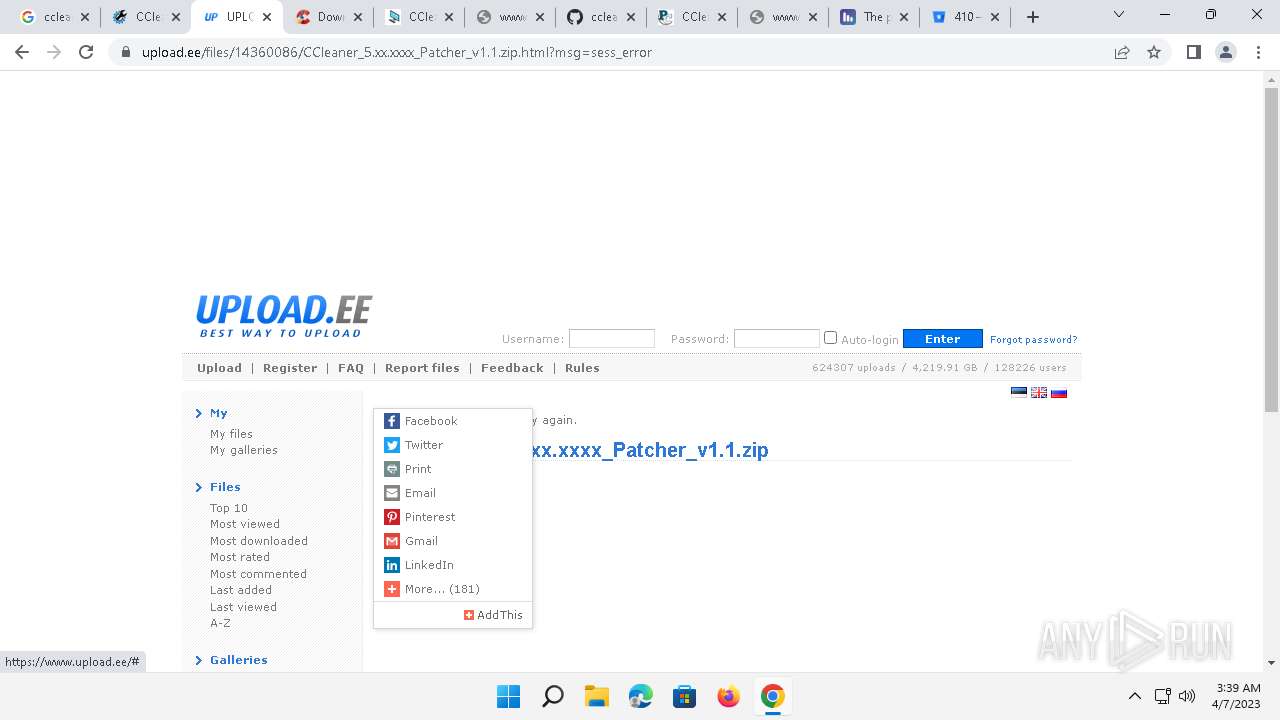
Task: Open the Upload menu item
Action: tap(219, 368)
